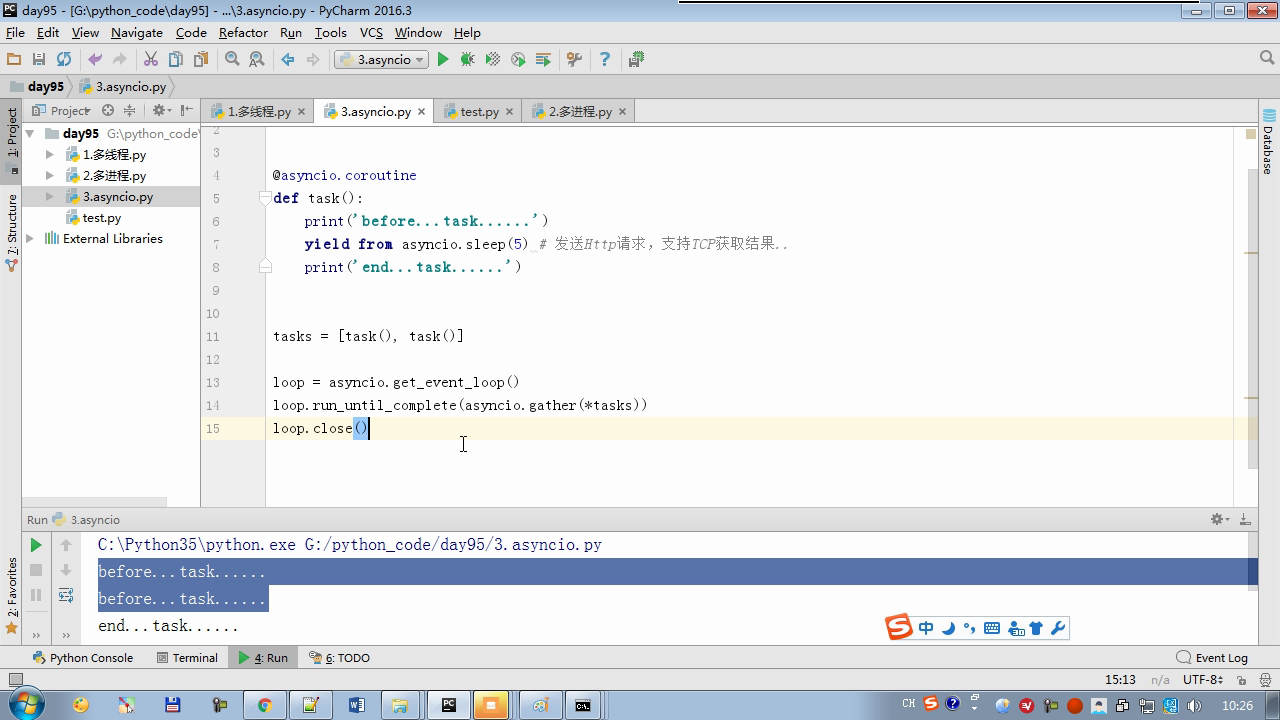Cut selection using the scissors icon
1280x720 pixels.
click(x=151, y=60)
